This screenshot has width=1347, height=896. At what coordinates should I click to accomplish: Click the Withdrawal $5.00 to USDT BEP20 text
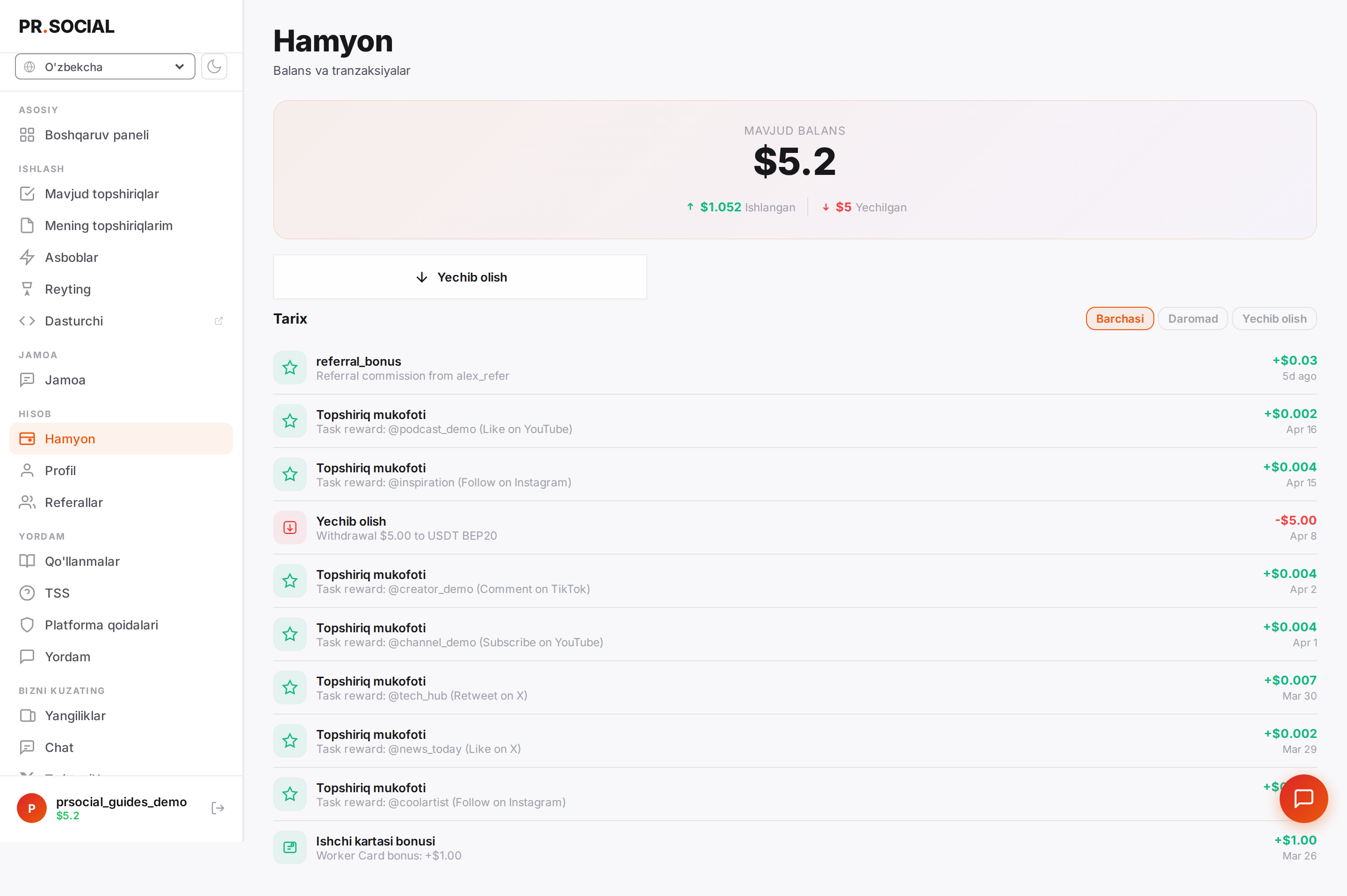(x=407, y=535)
